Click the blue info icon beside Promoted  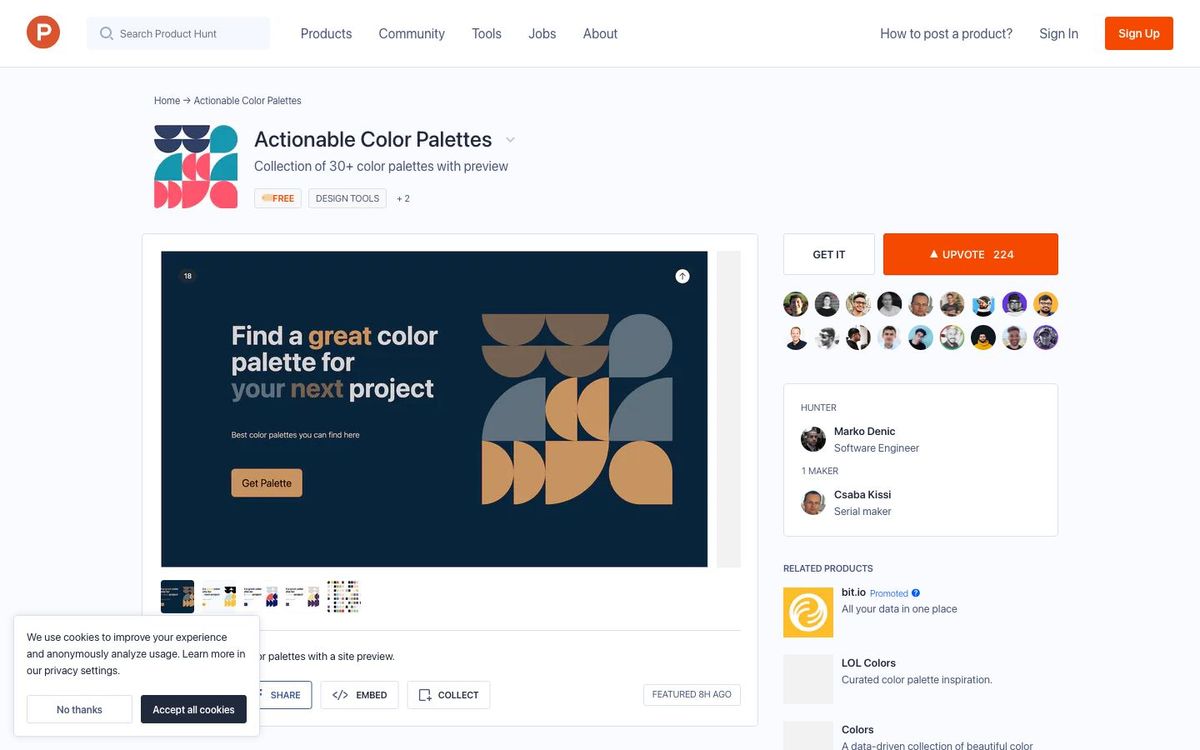pyautogui.click(x=916, y=593)
